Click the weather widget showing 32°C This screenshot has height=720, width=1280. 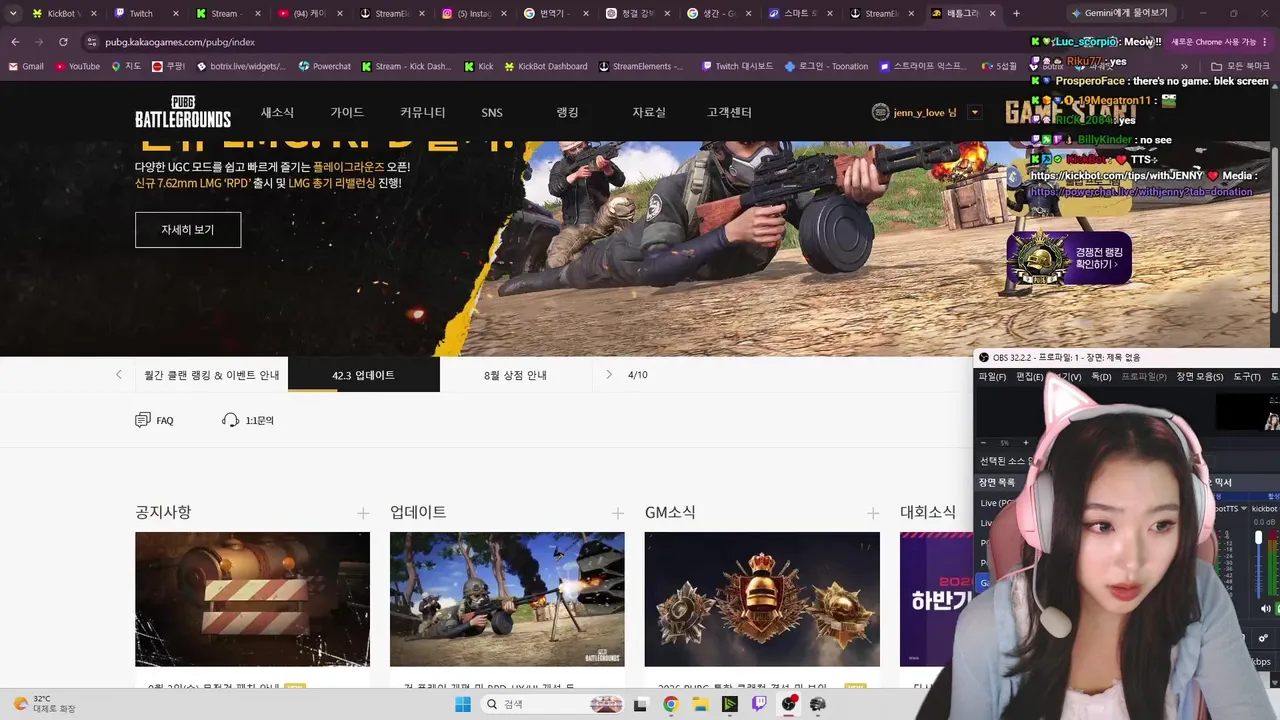coord(45,704)
